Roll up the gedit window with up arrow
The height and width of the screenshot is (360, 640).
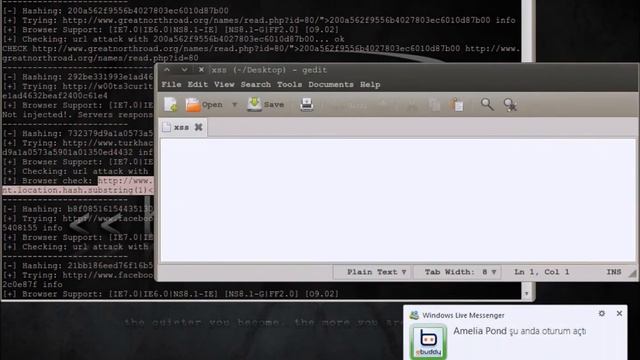pos(167,70)
